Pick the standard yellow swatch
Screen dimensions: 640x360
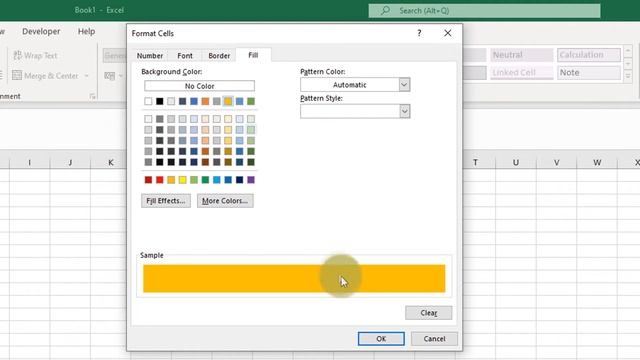[182, 180]
